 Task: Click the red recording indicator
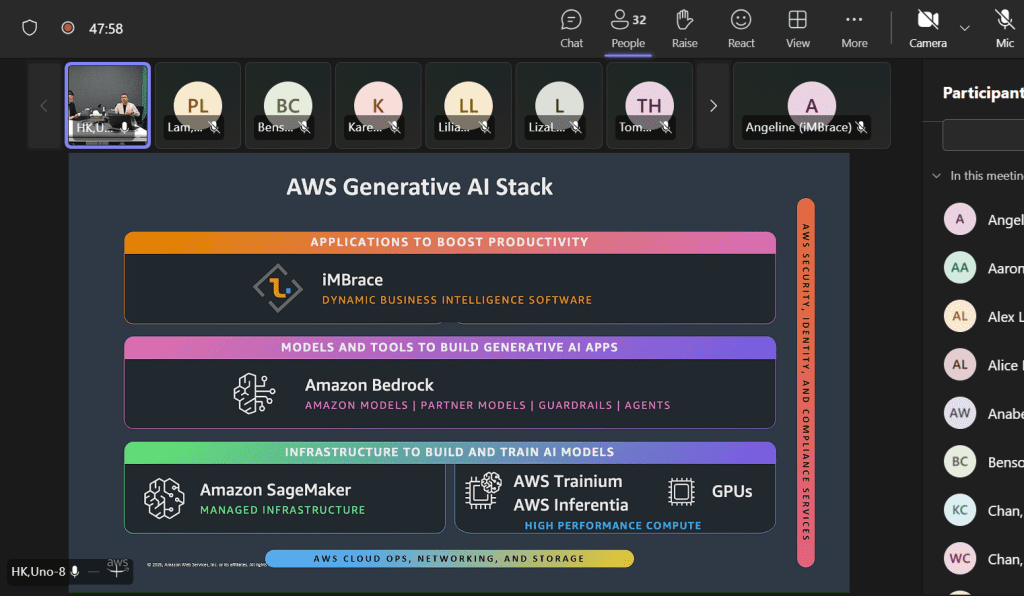point(68,28)
